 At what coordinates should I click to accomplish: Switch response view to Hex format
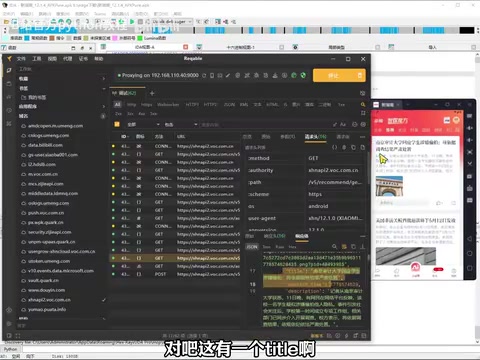click(x=292, y=247)
